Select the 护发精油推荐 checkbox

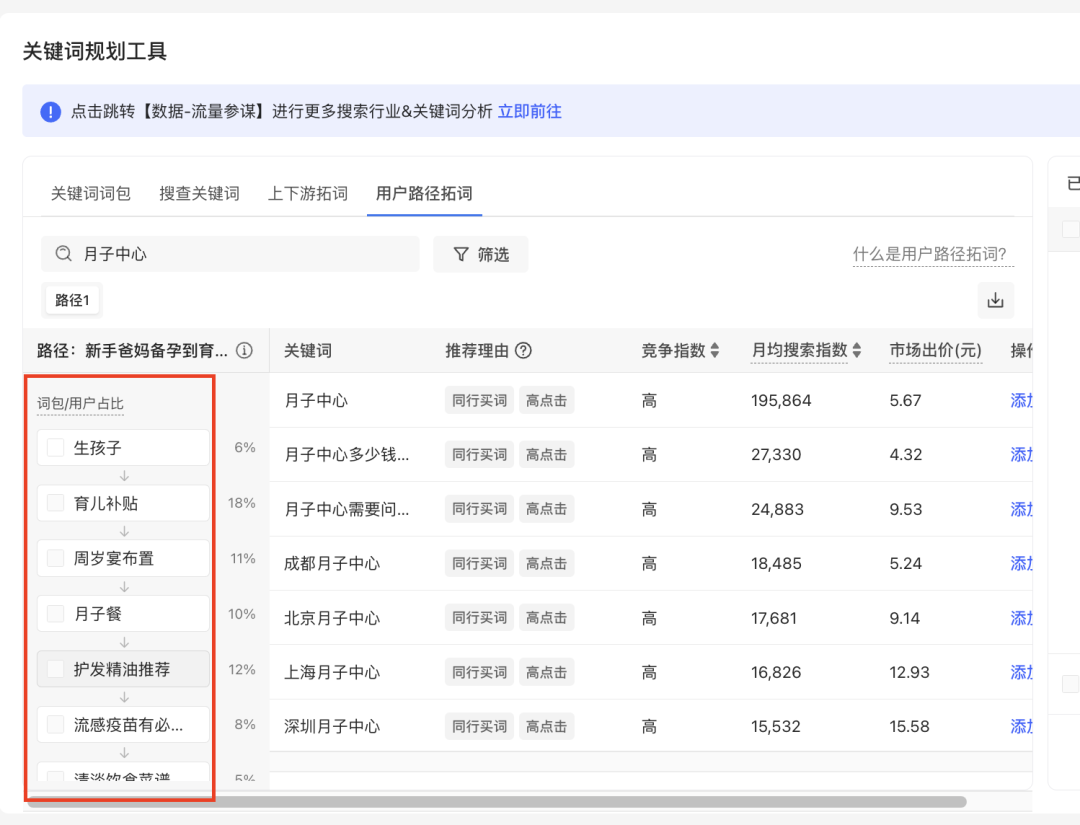tap(56, 669)
